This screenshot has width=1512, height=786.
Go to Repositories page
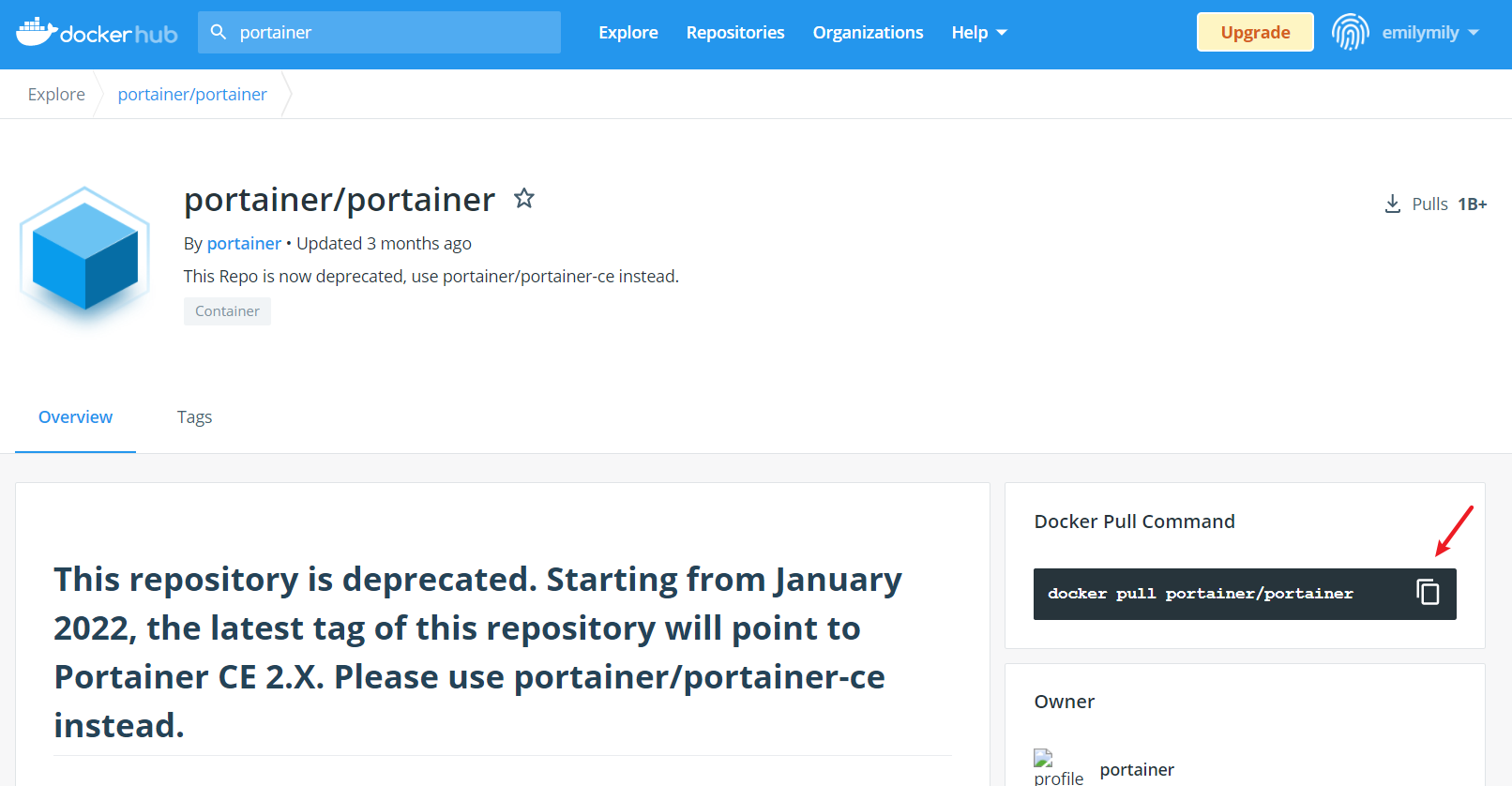pos(735,33)
